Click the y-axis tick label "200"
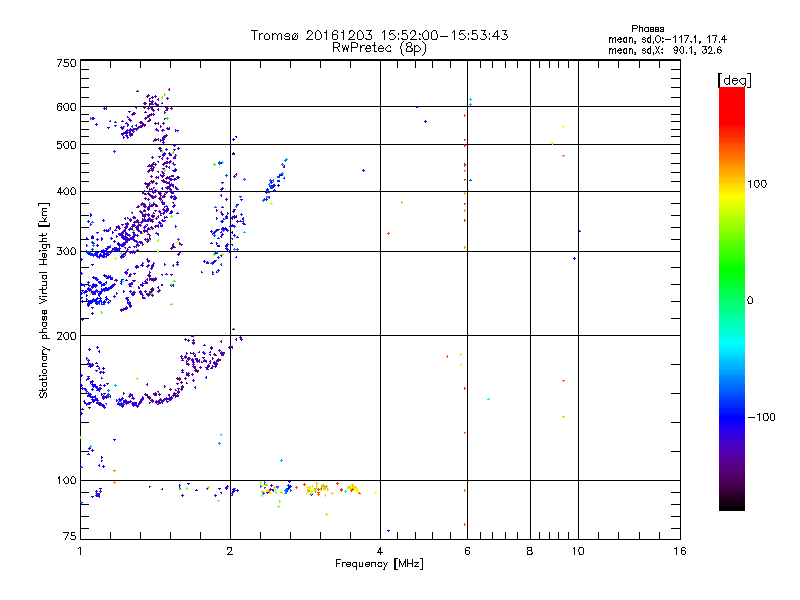Image resolution: width=800 pixels, height=600 pixels. click(67, 336)
